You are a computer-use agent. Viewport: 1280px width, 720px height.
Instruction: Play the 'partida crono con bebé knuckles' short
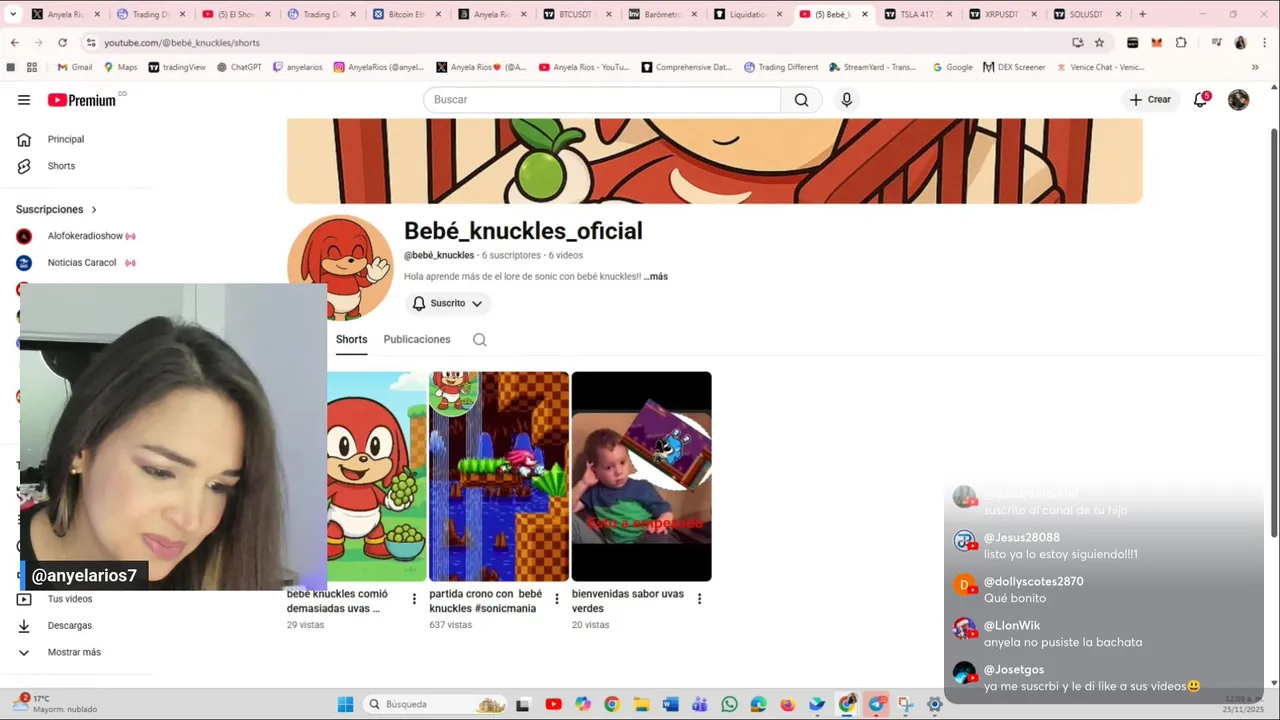pos(499,476)
